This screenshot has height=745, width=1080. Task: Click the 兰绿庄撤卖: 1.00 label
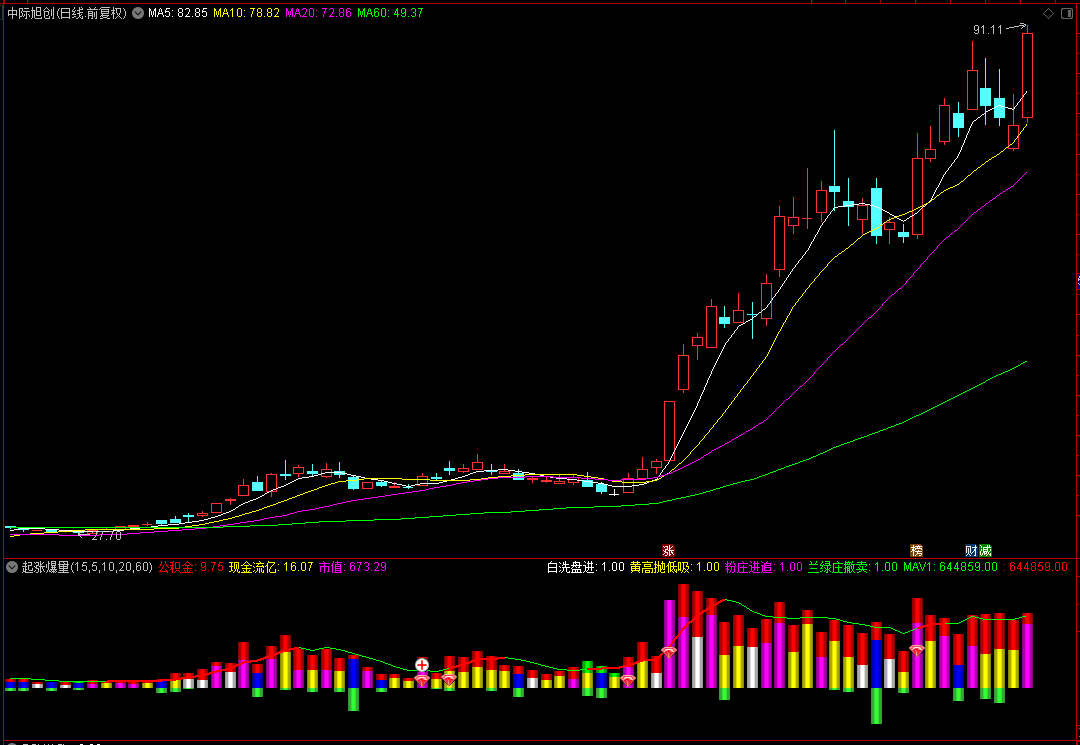(853, 567)
